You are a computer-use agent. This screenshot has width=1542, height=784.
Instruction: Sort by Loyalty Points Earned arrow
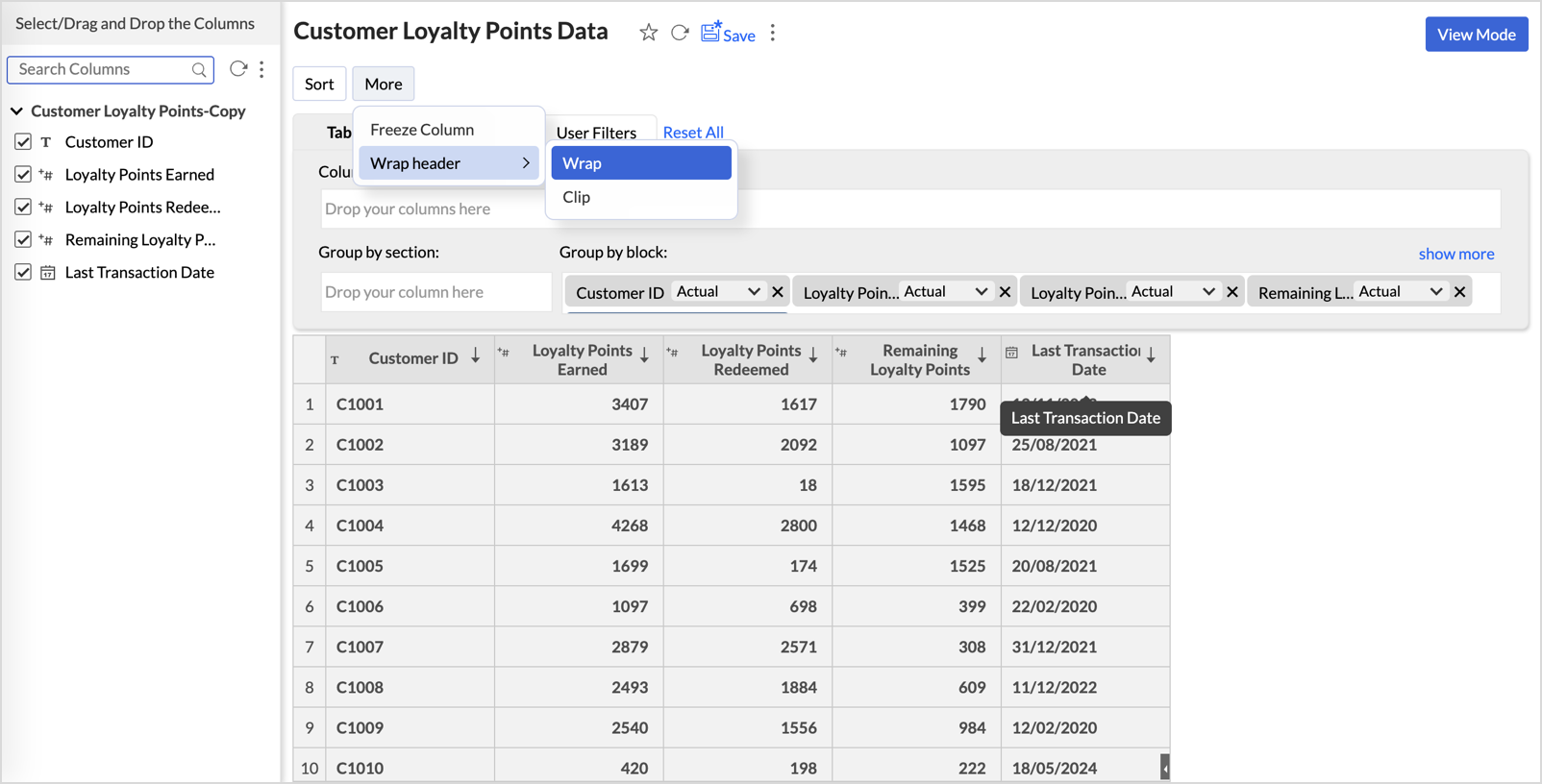click(645, 356)
